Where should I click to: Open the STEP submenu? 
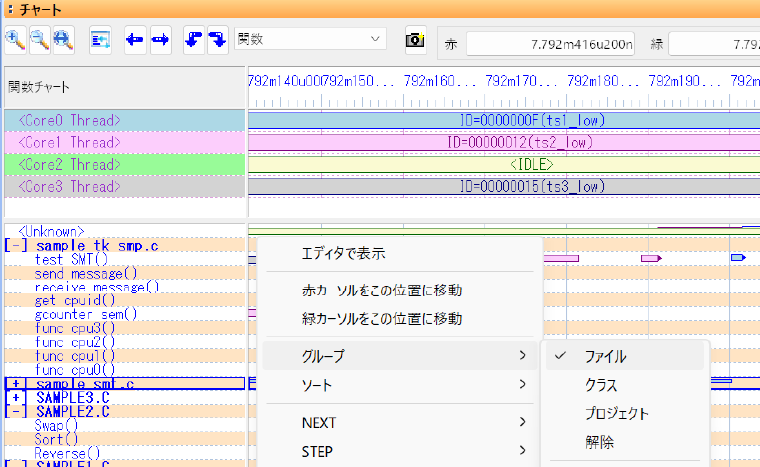click(x=400, y=451)
